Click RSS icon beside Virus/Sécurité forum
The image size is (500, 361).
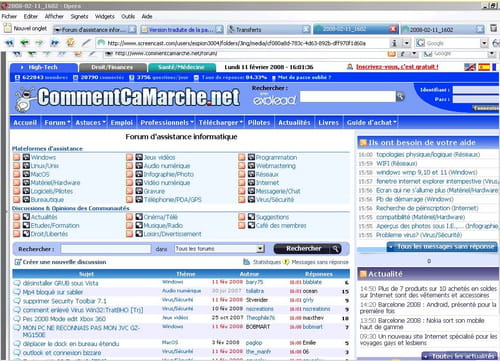pos(242,199)
